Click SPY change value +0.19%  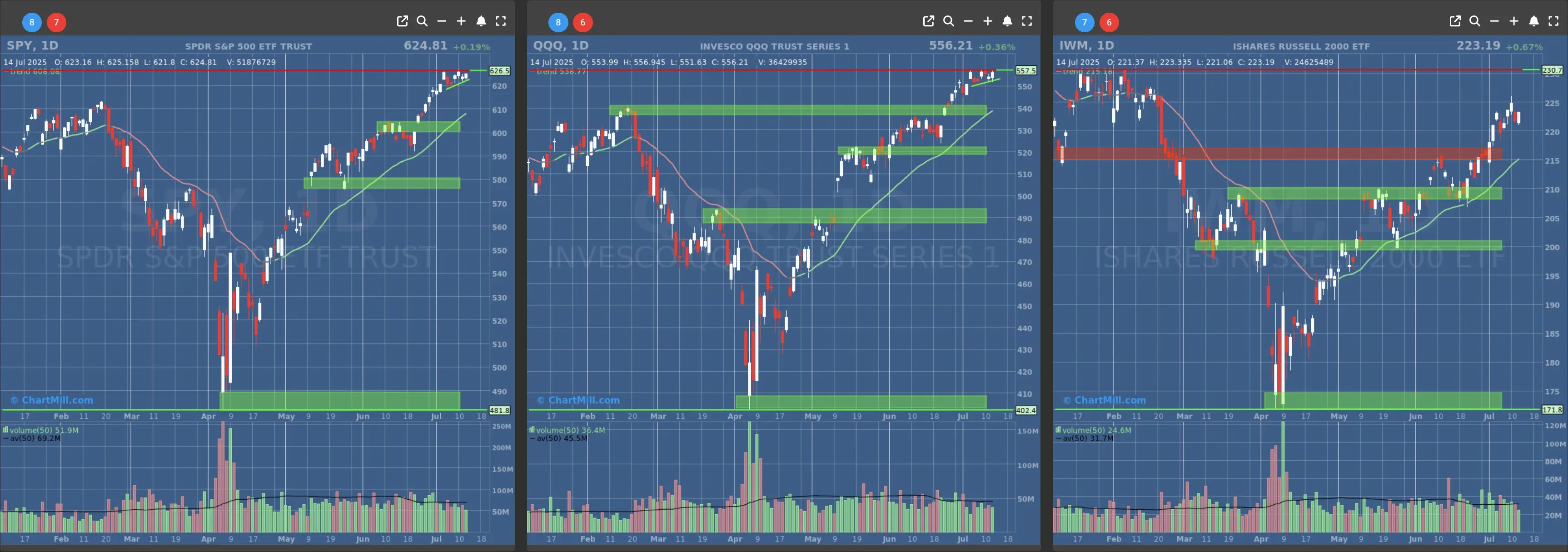(471, 47)
